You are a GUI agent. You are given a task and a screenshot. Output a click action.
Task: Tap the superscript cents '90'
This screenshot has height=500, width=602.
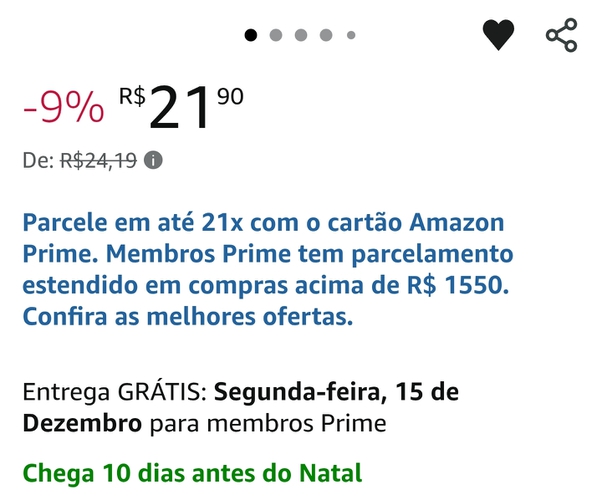pyautogui.click(x=230, y=96)
